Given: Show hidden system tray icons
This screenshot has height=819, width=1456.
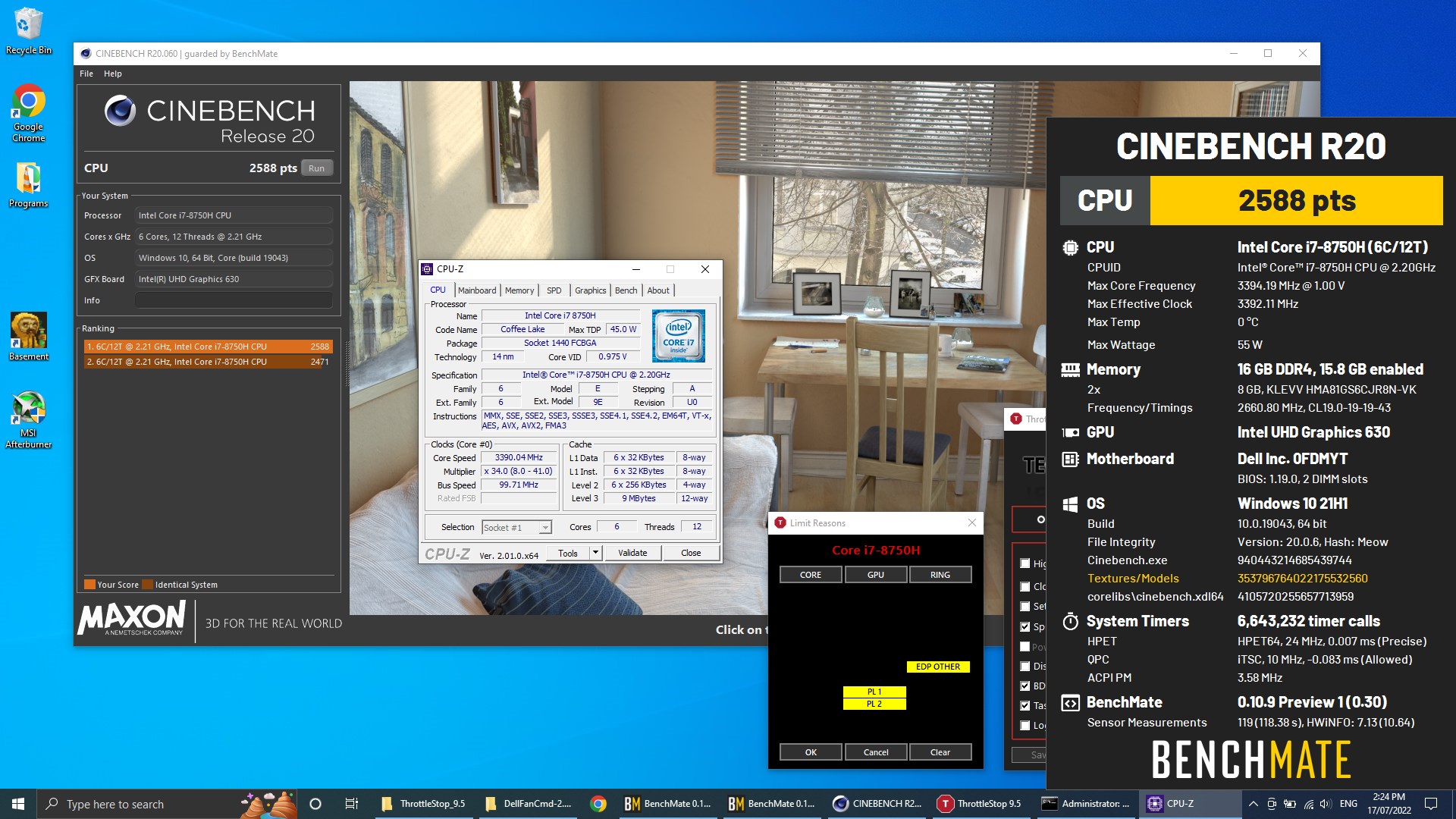Looking at the screenshot, I should (x=1253, y=804).
